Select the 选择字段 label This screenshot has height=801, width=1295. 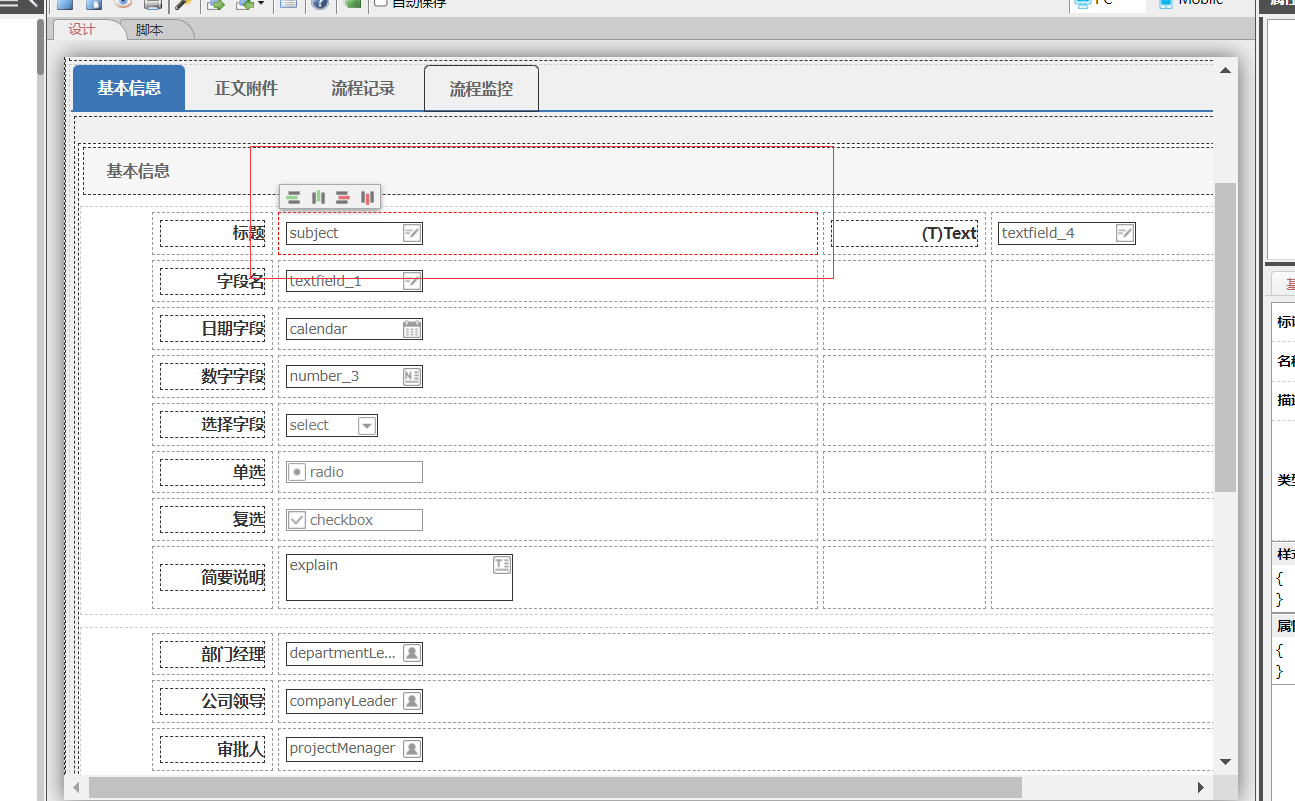tap(233, 425)
